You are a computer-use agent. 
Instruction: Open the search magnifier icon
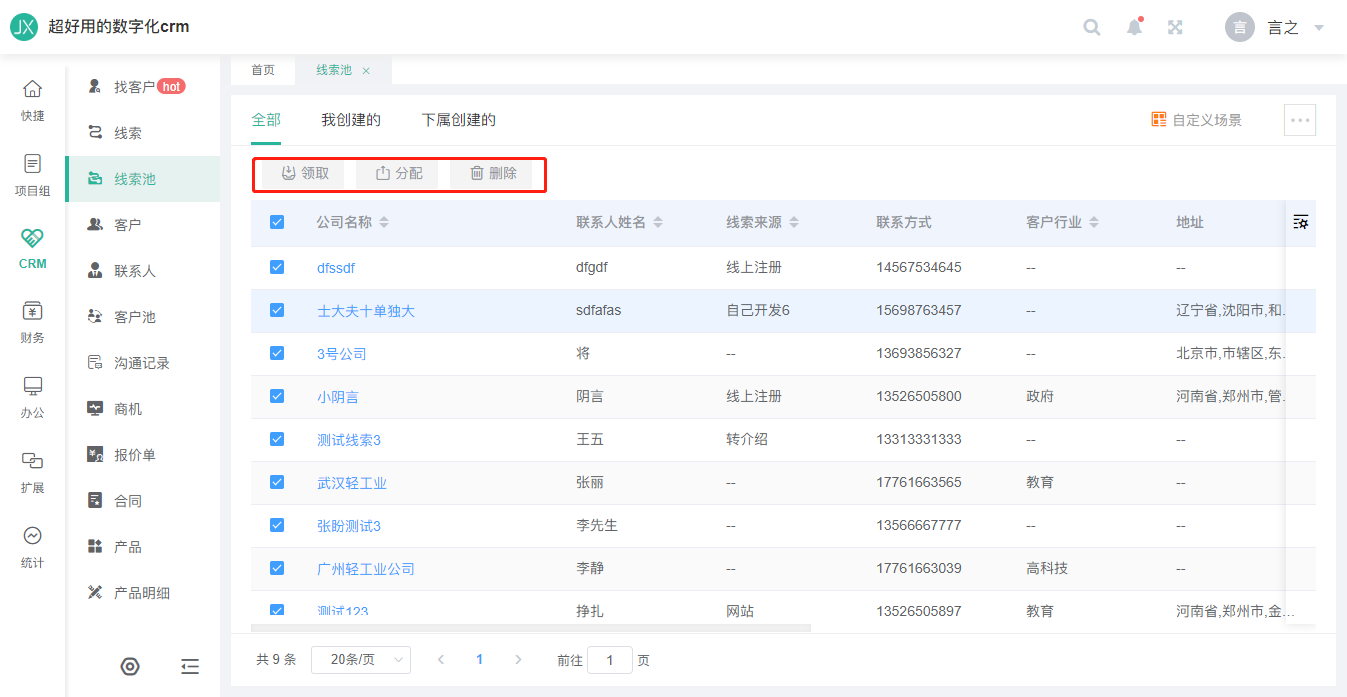(x=1092, y=27)
